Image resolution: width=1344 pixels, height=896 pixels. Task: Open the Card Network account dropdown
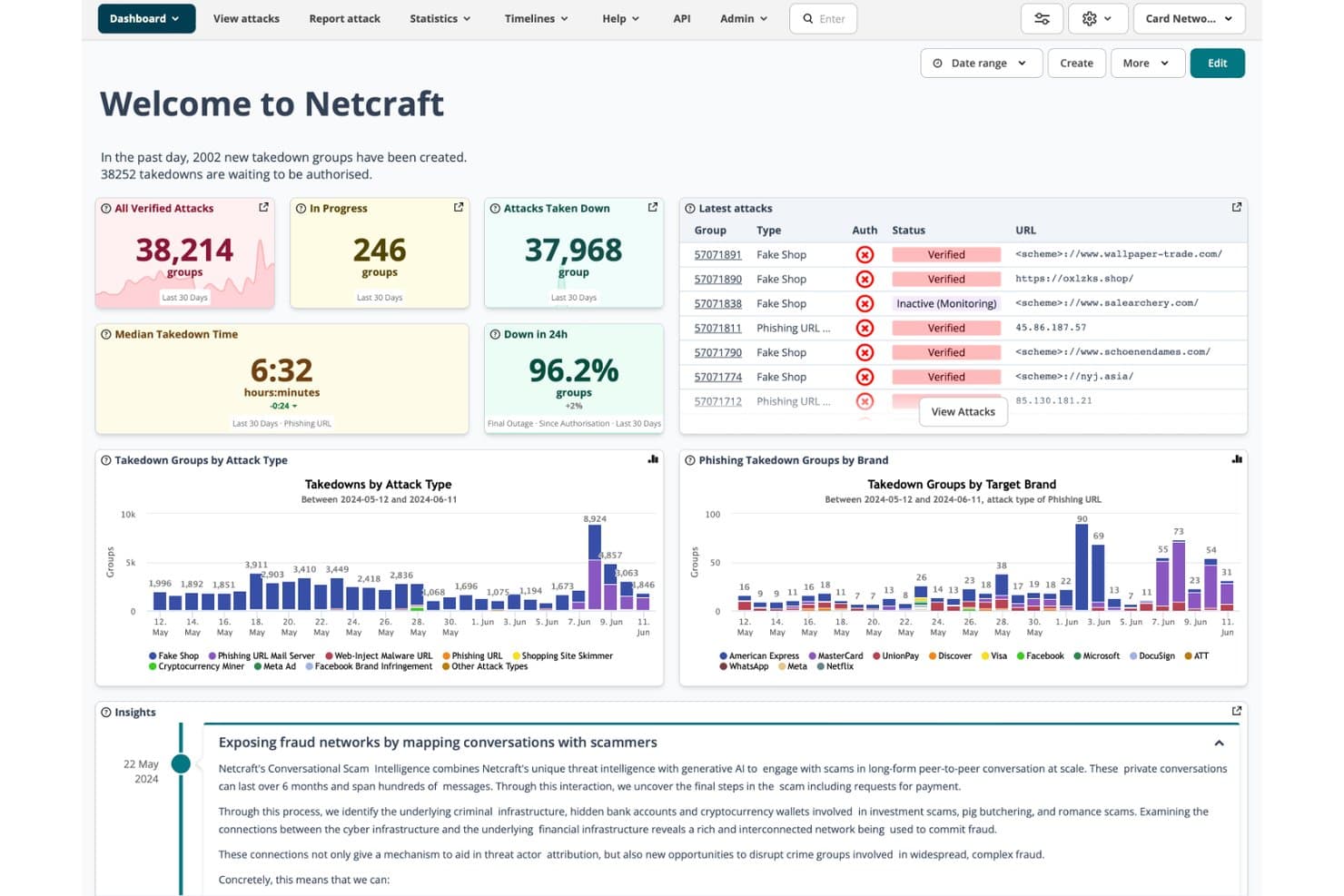(x=1189, y=19)
